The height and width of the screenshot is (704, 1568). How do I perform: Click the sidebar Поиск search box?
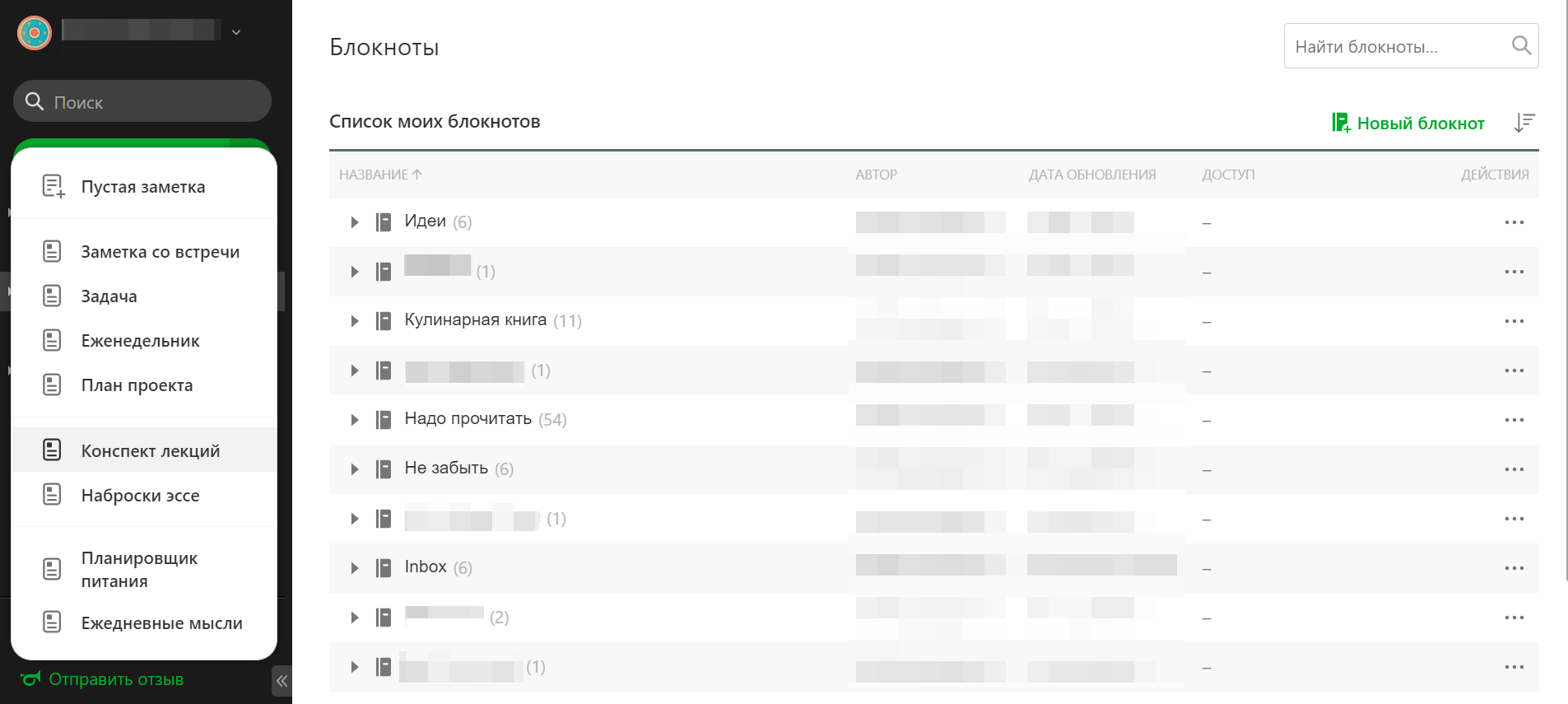tap(142, 102)
